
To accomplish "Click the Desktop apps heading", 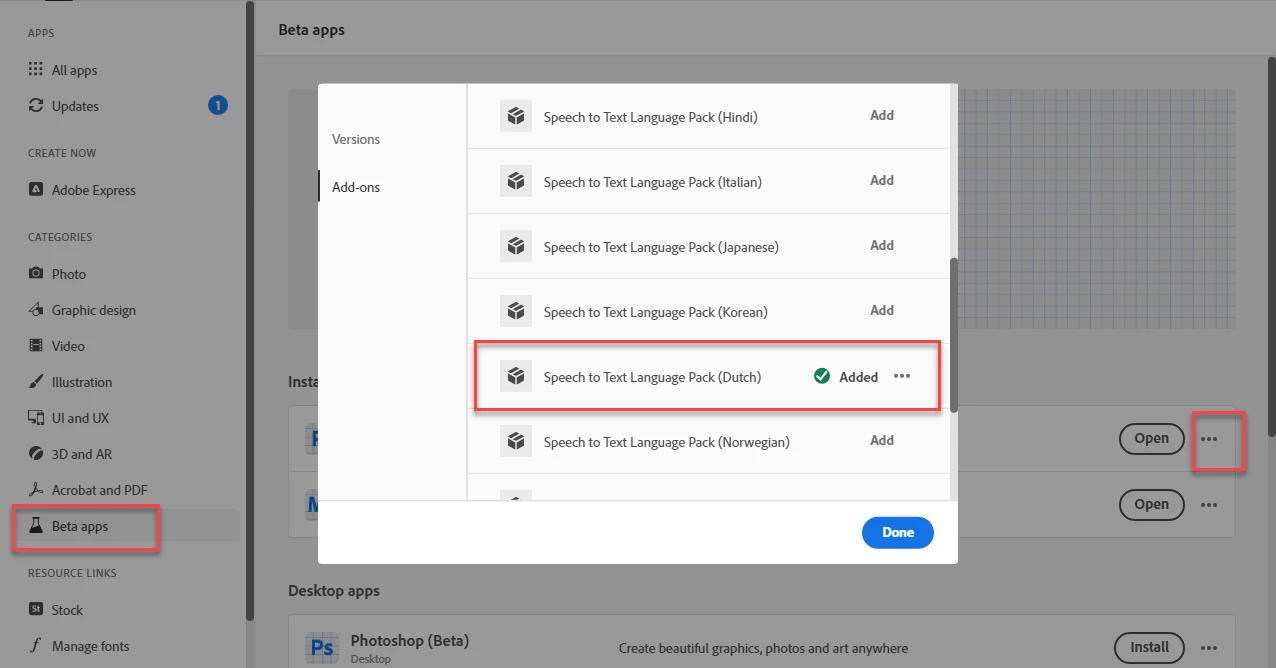I will point(334,591).
